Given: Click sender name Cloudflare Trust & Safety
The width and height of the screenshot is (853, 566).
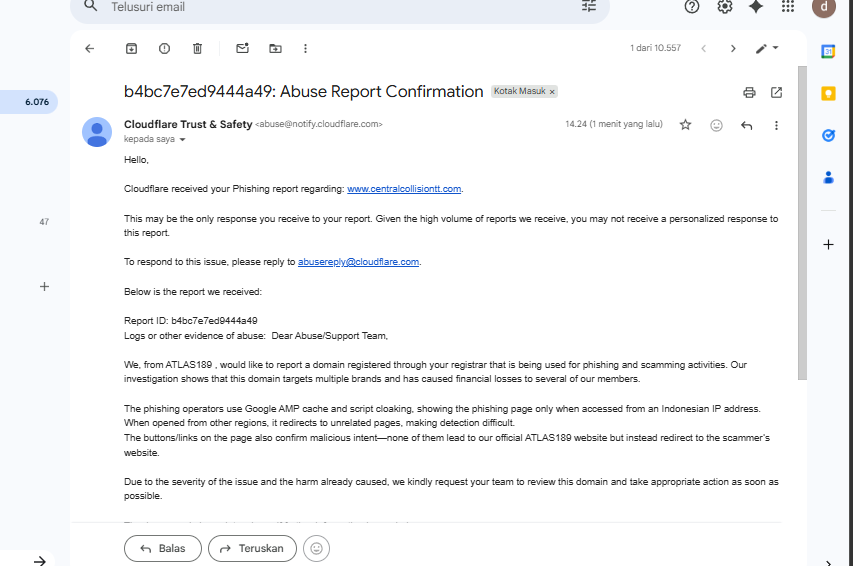Looking at the screenshot, I should (x=188, y=125).
